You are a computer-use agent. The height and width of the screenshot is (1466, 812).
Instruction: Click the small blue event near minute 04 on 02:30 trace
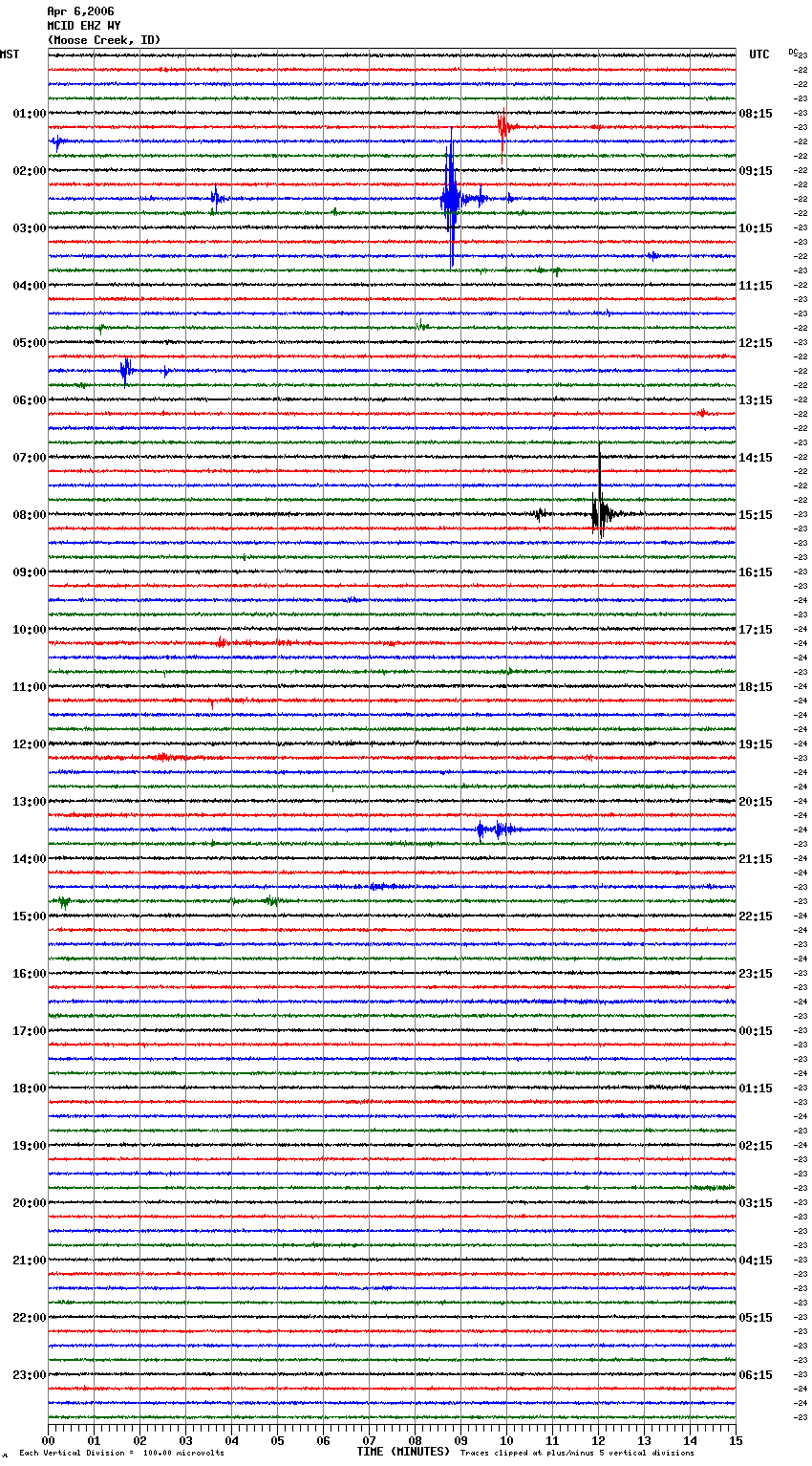pyautogui.click(x=217, y=199)
